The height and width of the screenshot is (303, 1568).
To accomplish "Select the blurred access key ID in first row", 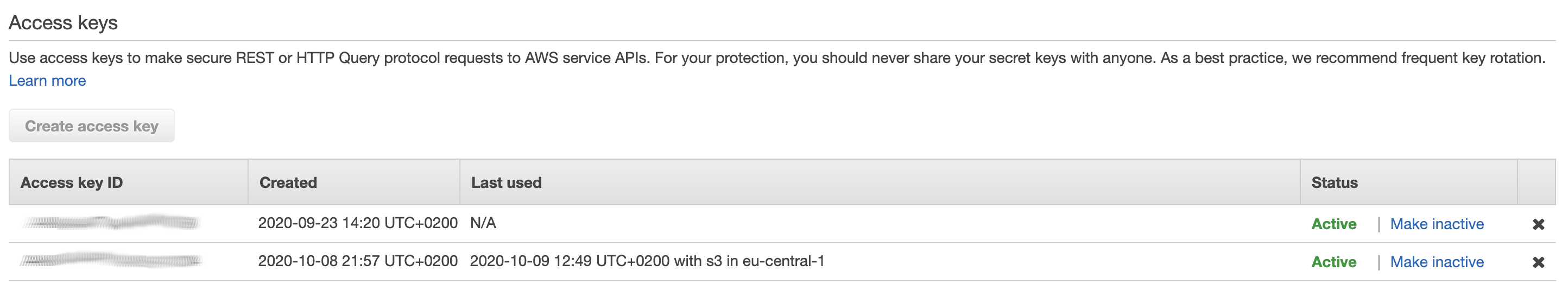I will tap(111, 223).
